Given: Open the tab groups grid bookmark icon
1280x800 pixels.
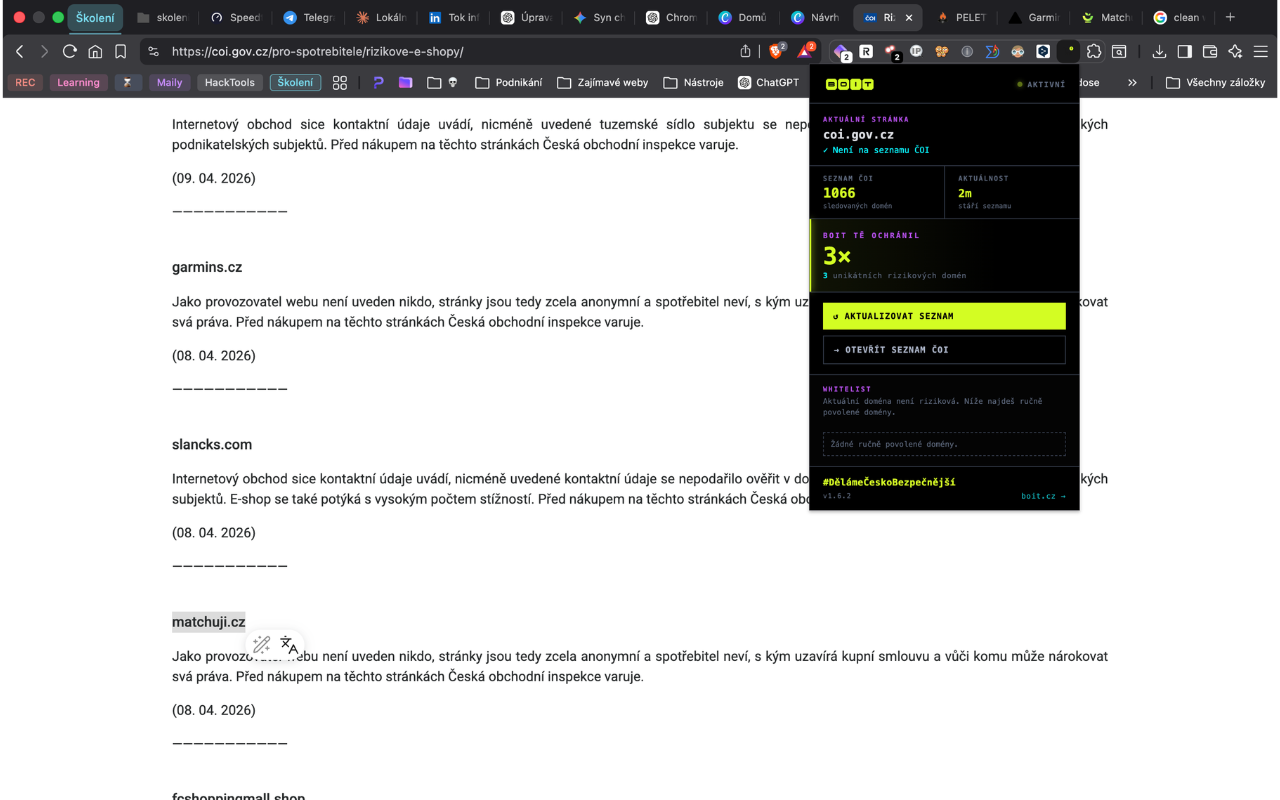Looking at the screenshot, I should tap(340, 82).
